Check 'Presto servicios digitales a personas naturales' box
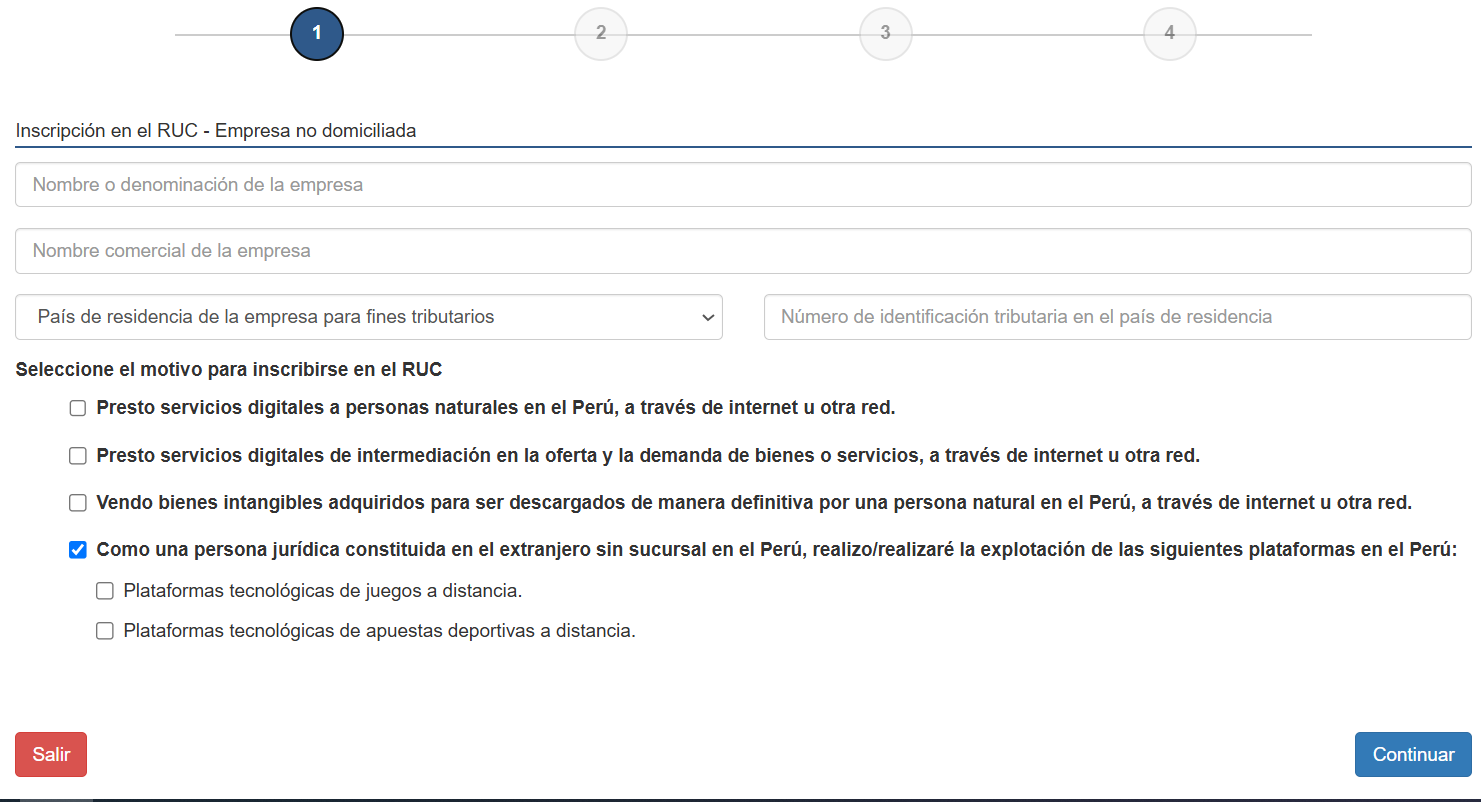 (78, 408)
